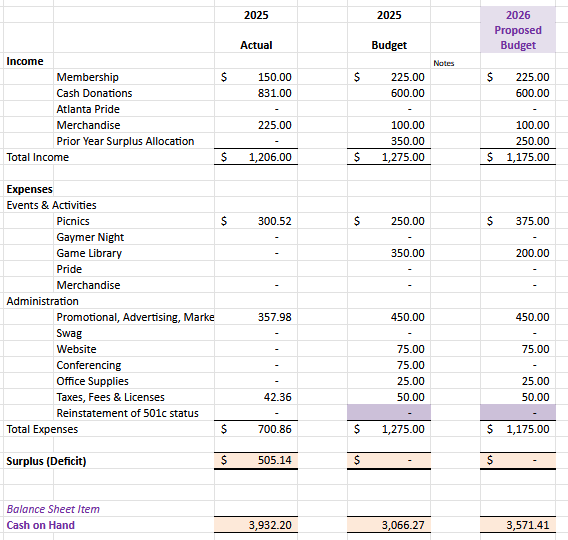Select Promotional, Advertising label cell
This screenshot has width=568, height=540.
point(135,317)
